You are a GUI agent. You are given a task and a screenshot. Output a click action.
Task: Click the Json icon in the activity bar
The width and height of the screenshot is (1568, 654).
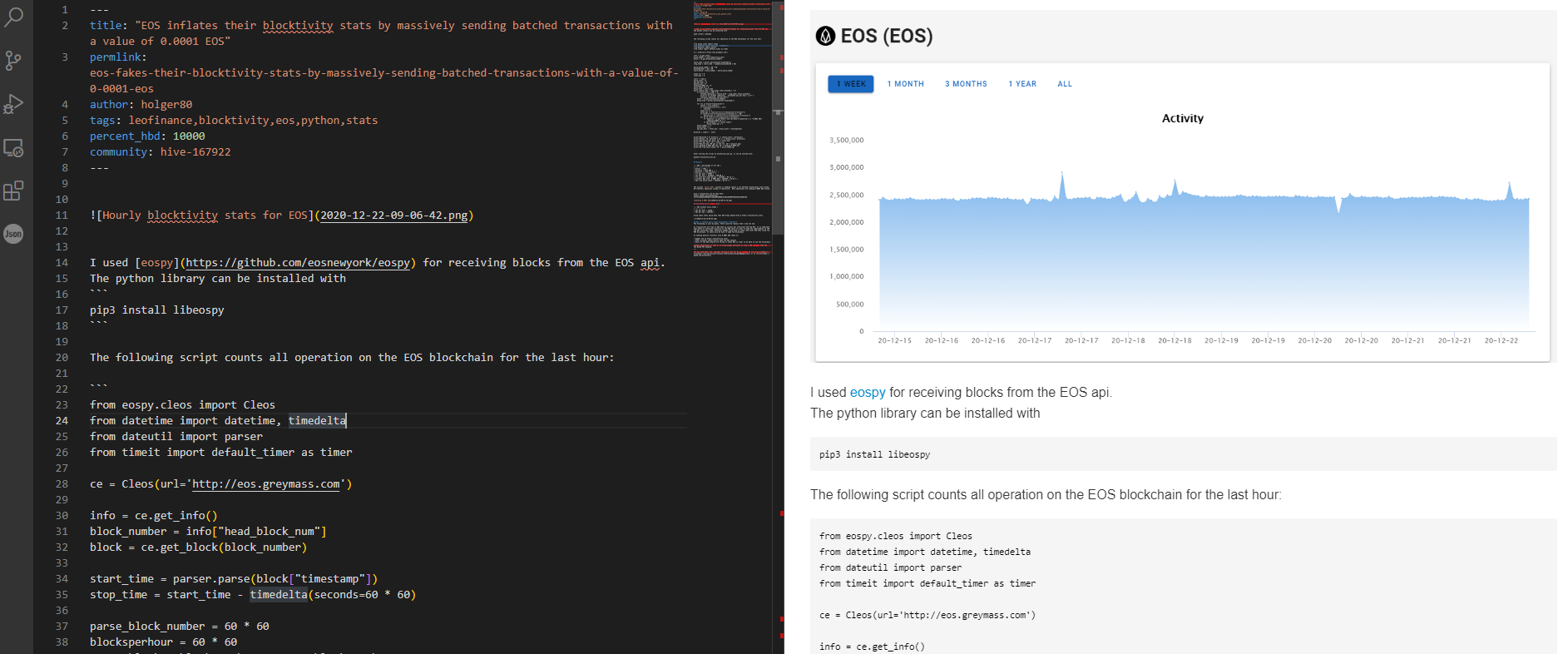coord(13,234)
